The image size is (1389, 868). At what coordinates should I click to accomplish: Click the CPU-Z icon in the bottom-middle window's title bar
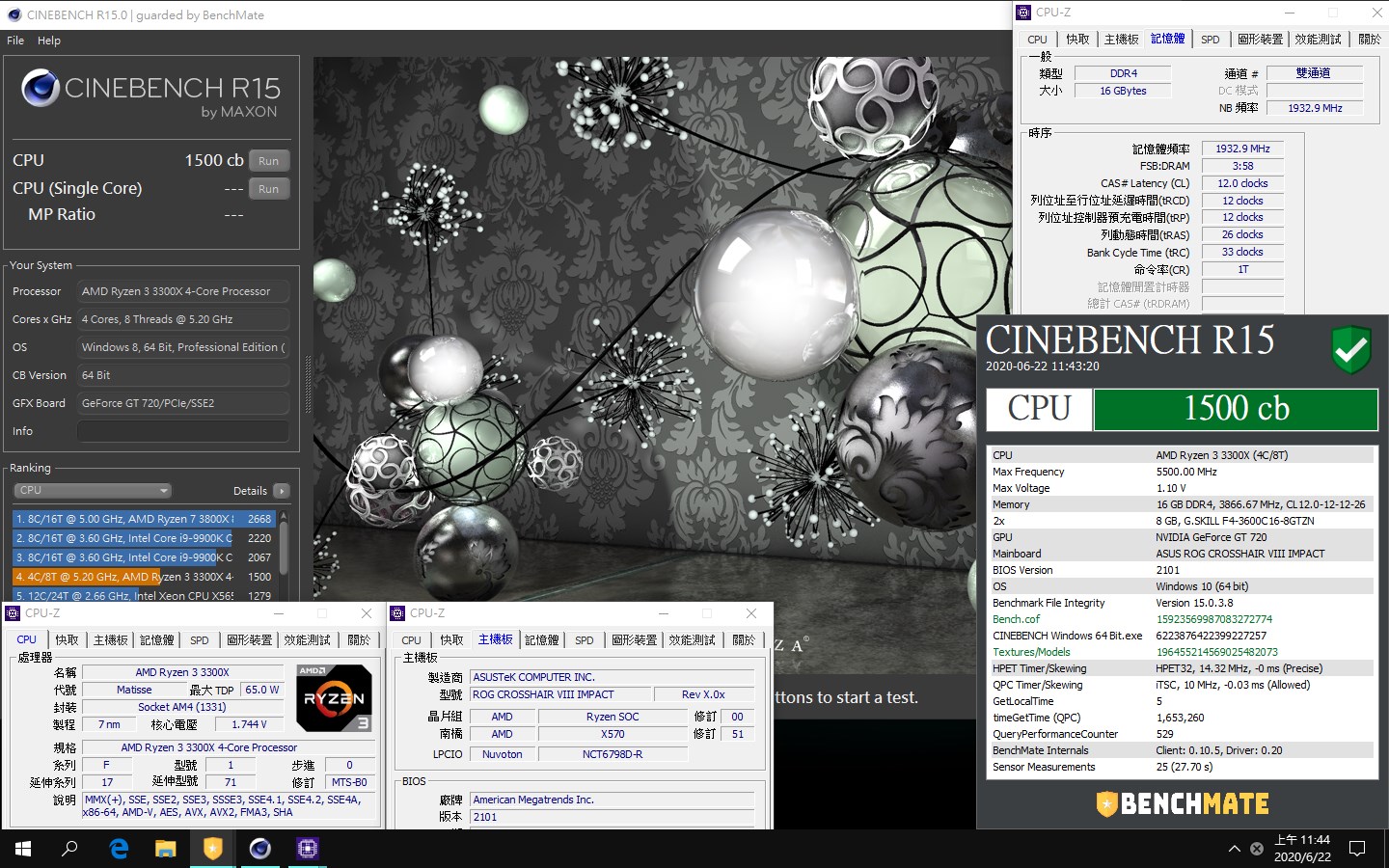click(397, 613)
